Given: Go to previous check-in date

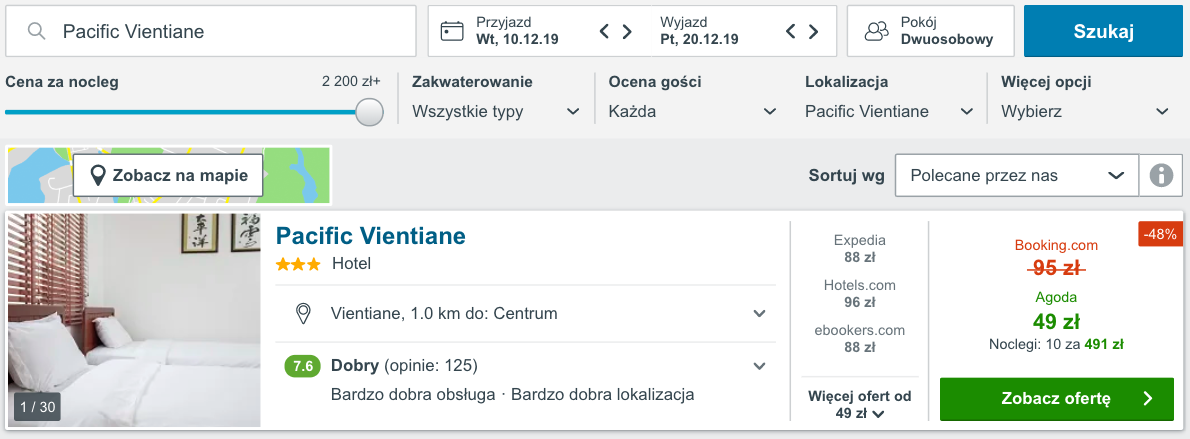Looking at the screenshot, I should (x=604, y=32).
